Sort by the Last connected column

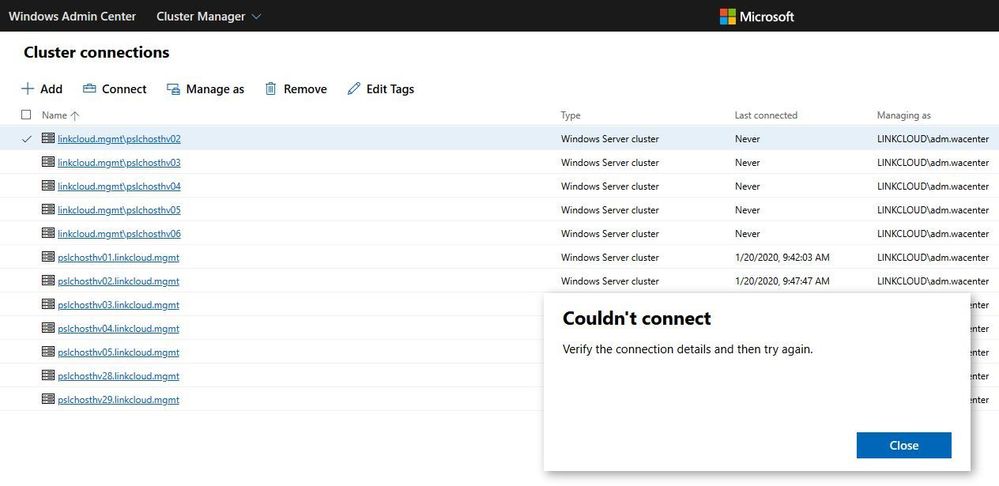point(766,115)
